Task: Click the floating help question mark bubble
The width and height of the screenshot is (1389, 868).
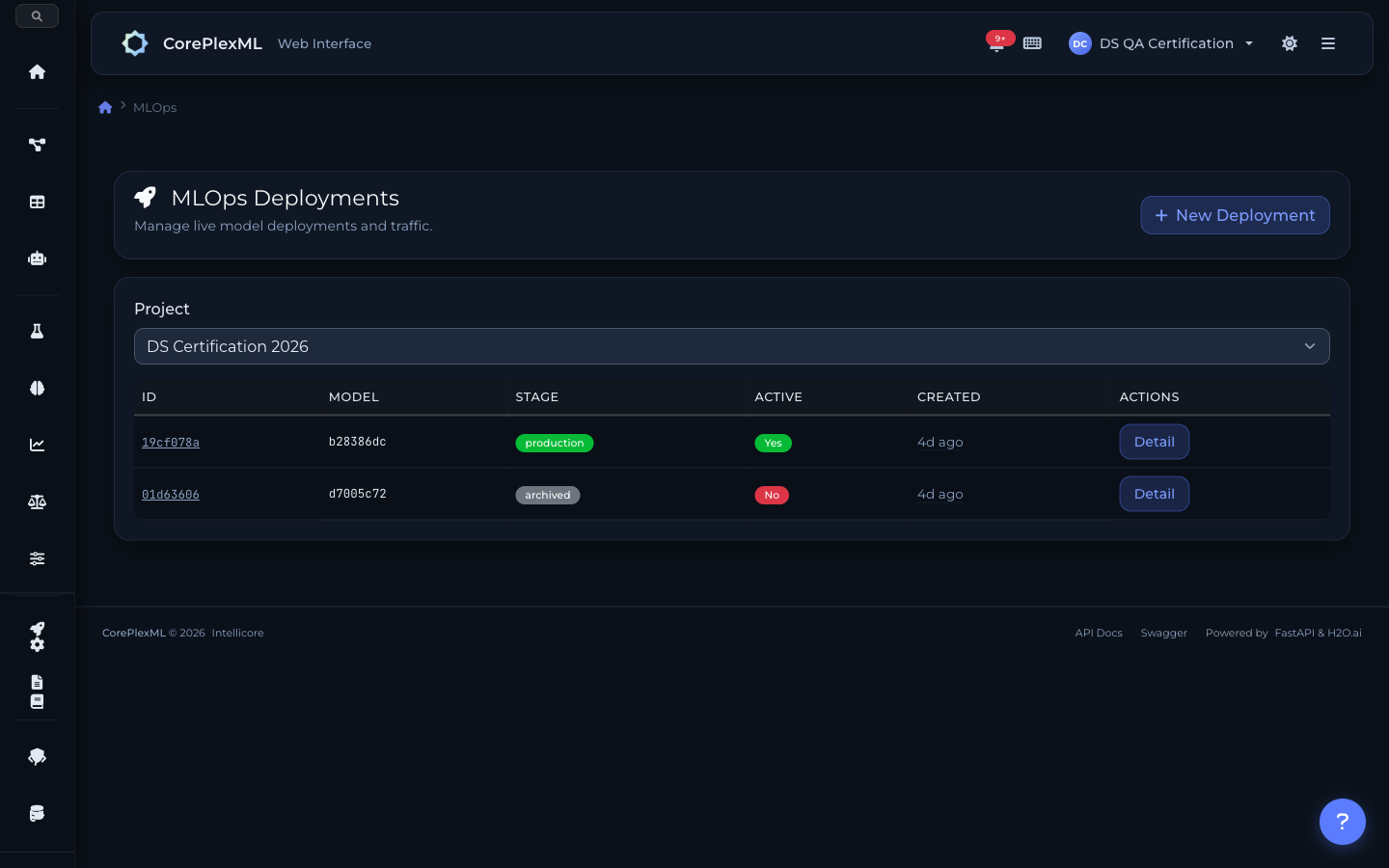Action: 1343,822
